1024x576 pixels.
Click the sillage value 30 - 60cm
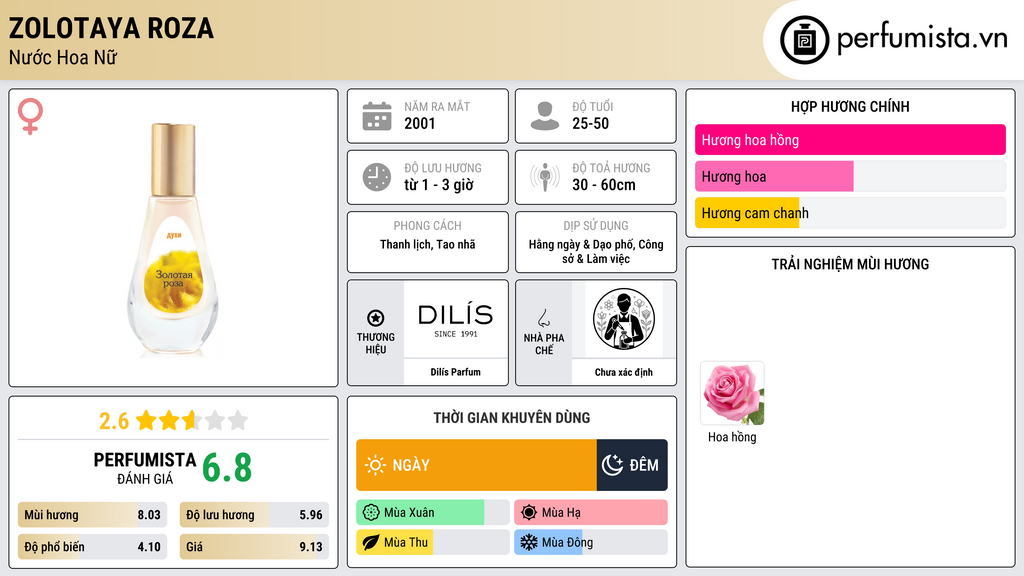603,185
